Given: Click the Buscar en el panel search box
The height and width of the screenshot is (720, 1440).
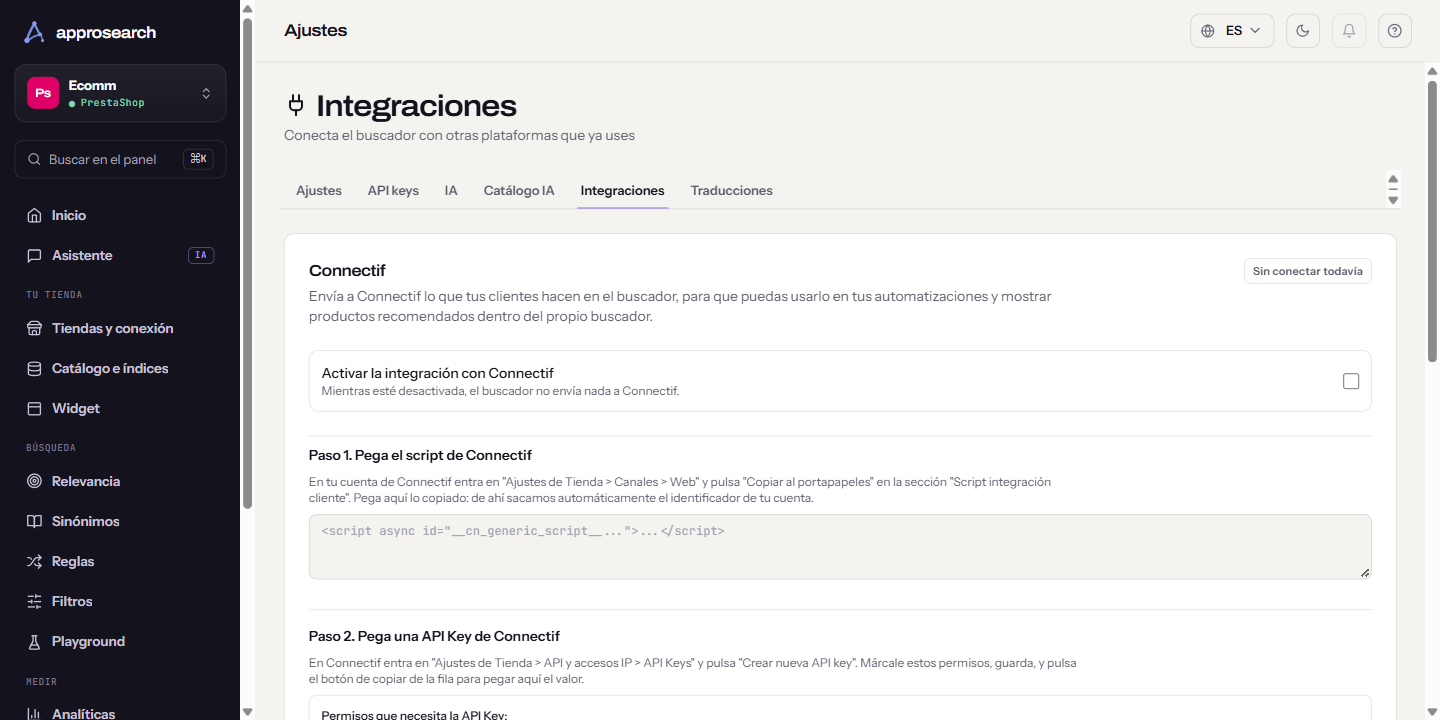Looking at the screenshot, I should coord(120,159).
